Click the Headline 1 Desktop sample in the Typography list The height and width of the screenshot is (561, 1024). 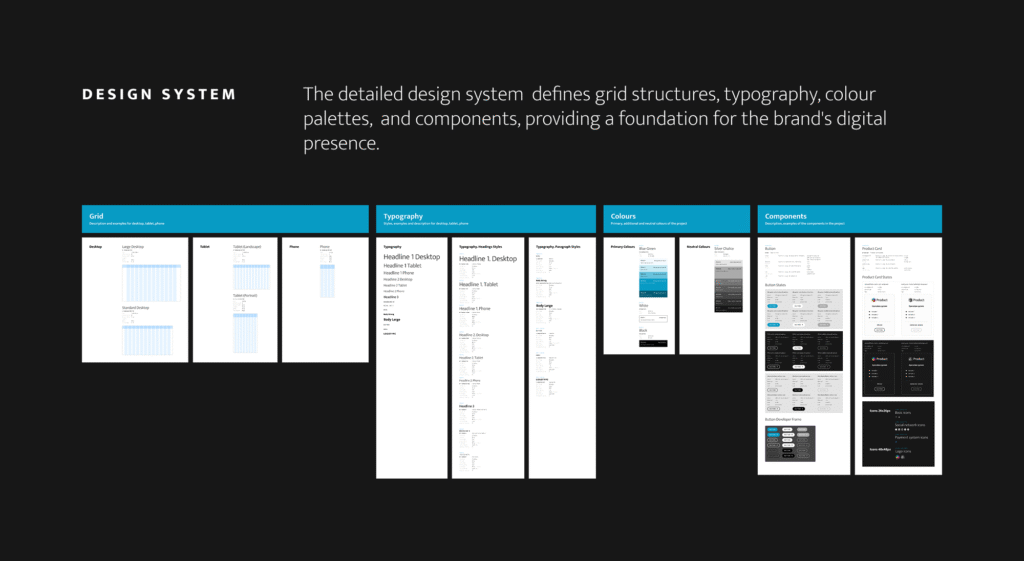click(x=411, y=257)
